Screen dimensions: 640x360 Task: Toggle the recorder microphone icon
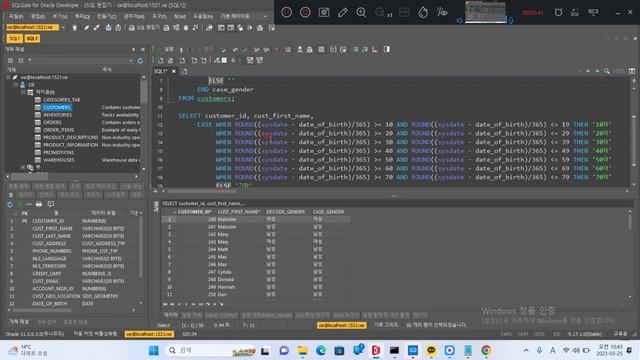[x=511, y=20]
